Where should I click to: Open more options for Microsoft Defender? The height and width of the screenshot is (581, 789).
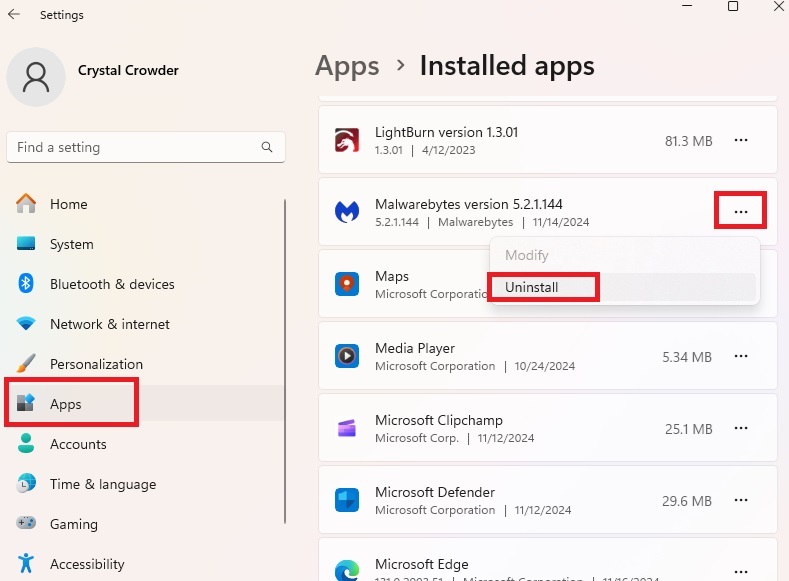741,500
